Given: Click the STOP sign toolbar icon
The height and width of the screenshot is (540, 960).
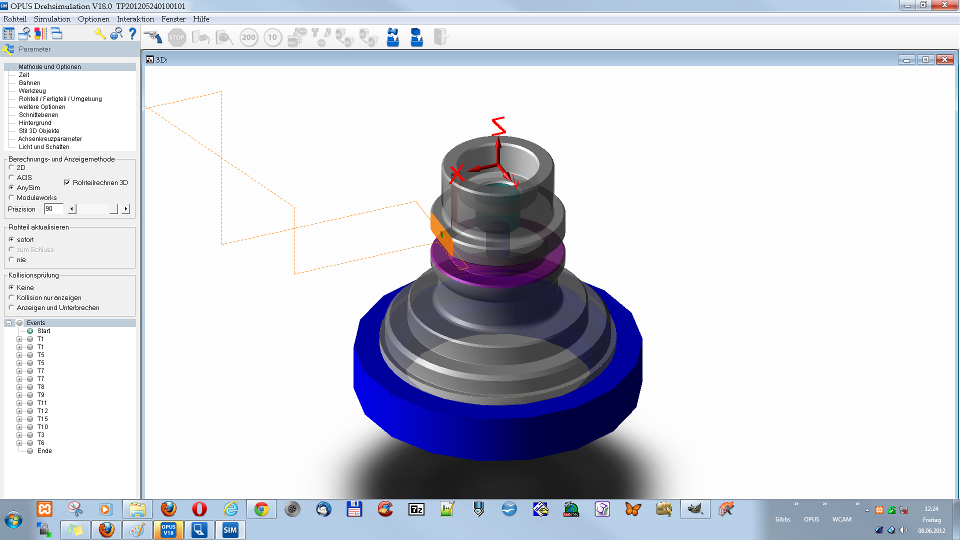Looking at the screenshot, I should (177, 37).
